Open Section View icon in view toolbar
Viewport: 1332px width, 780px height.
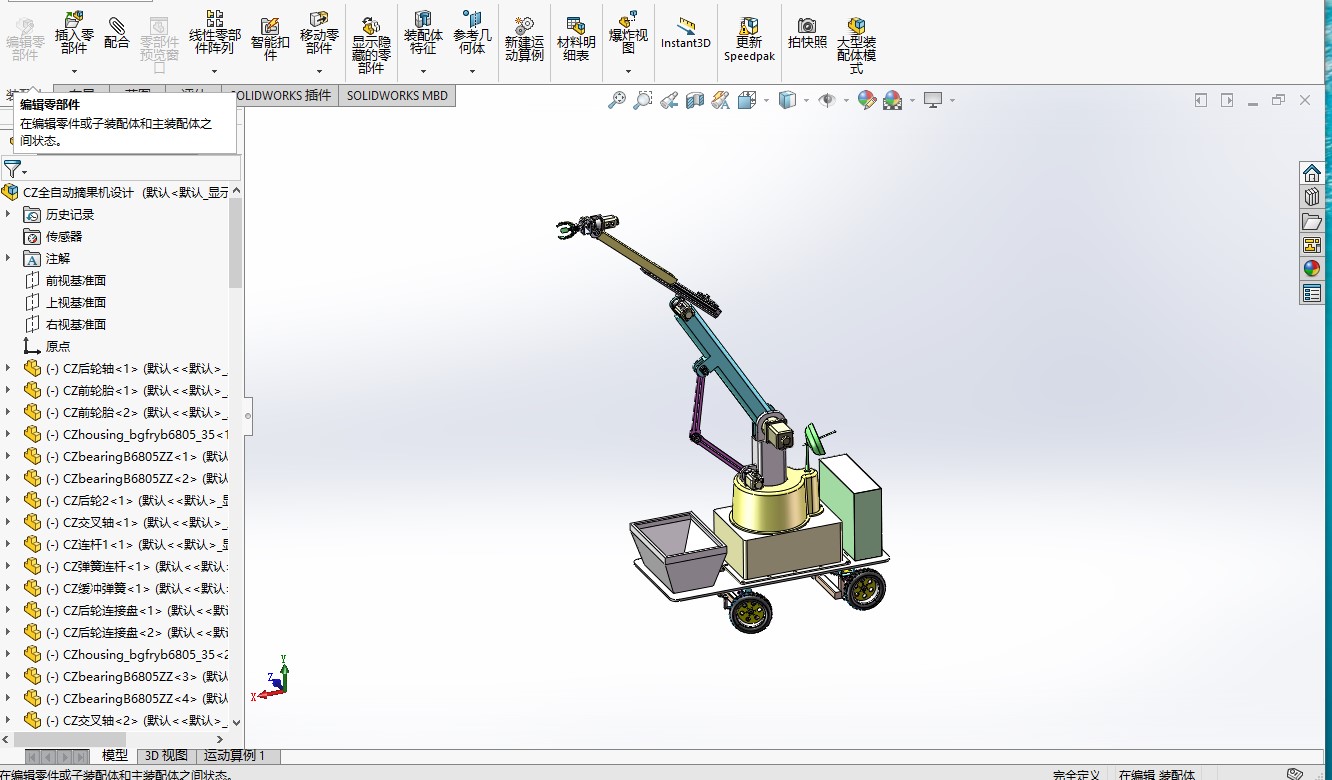(695, 100)
